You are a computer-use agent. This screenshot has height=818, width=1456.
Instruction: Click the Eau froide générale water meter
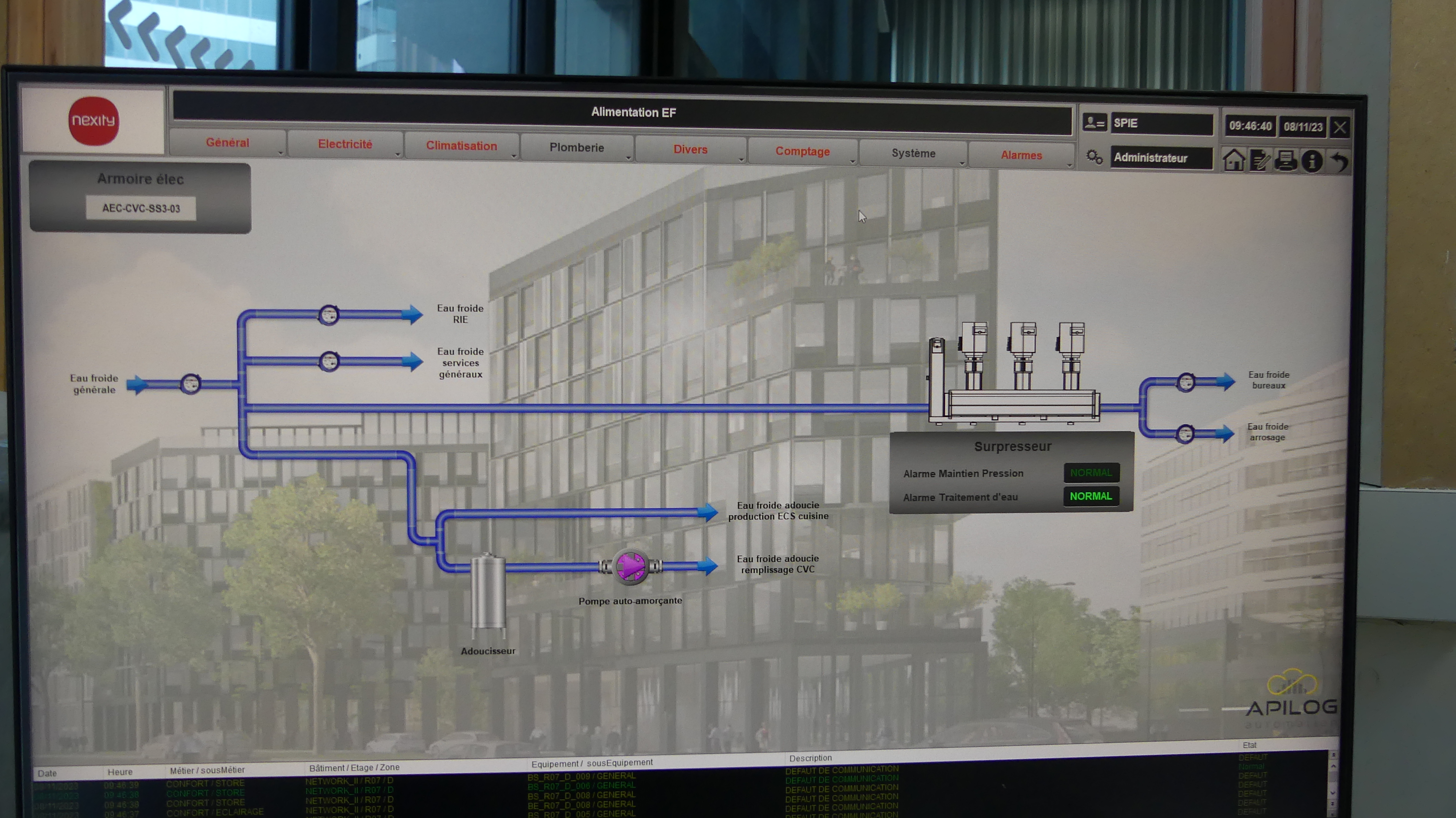tap(190, 384)
